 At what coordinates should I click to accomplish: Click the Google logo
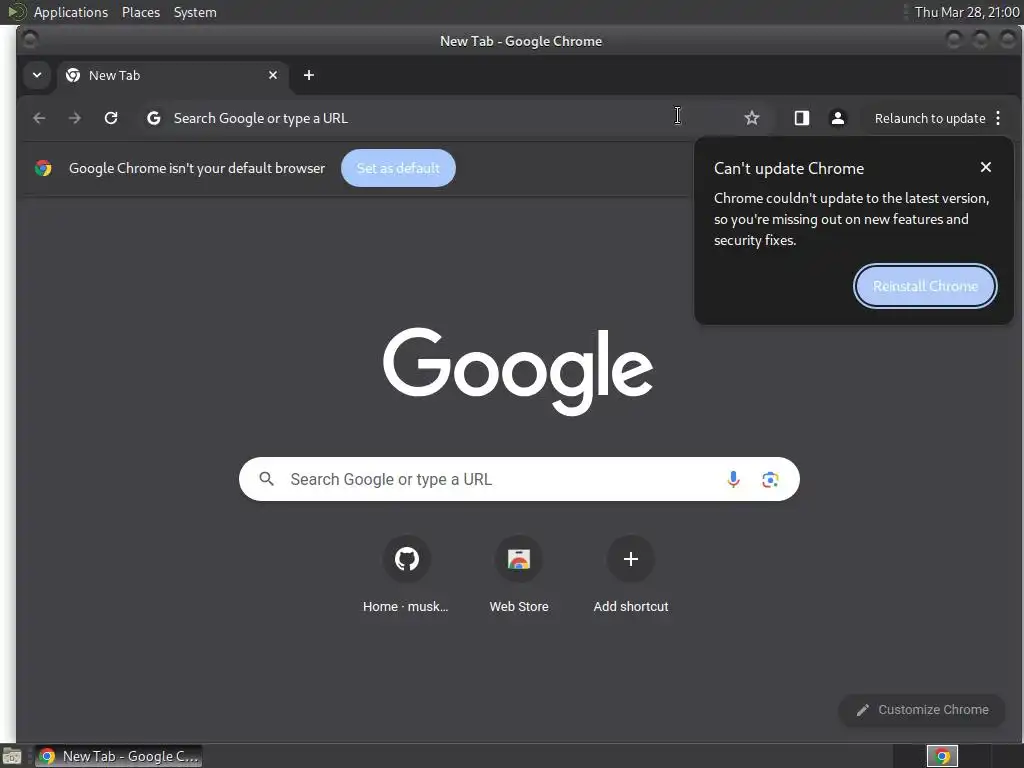pyautogui.click(x=518, y=370)
